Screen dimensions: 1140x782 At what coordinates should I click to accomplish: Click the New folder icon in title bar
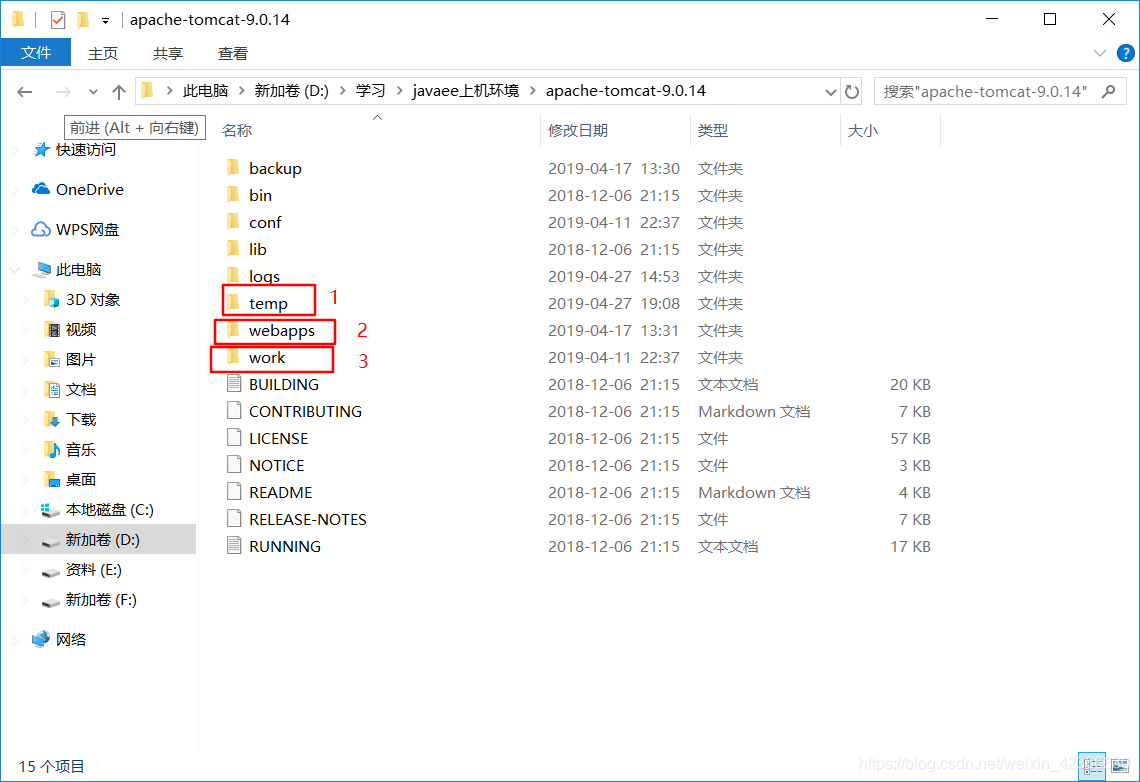(83, 20)
